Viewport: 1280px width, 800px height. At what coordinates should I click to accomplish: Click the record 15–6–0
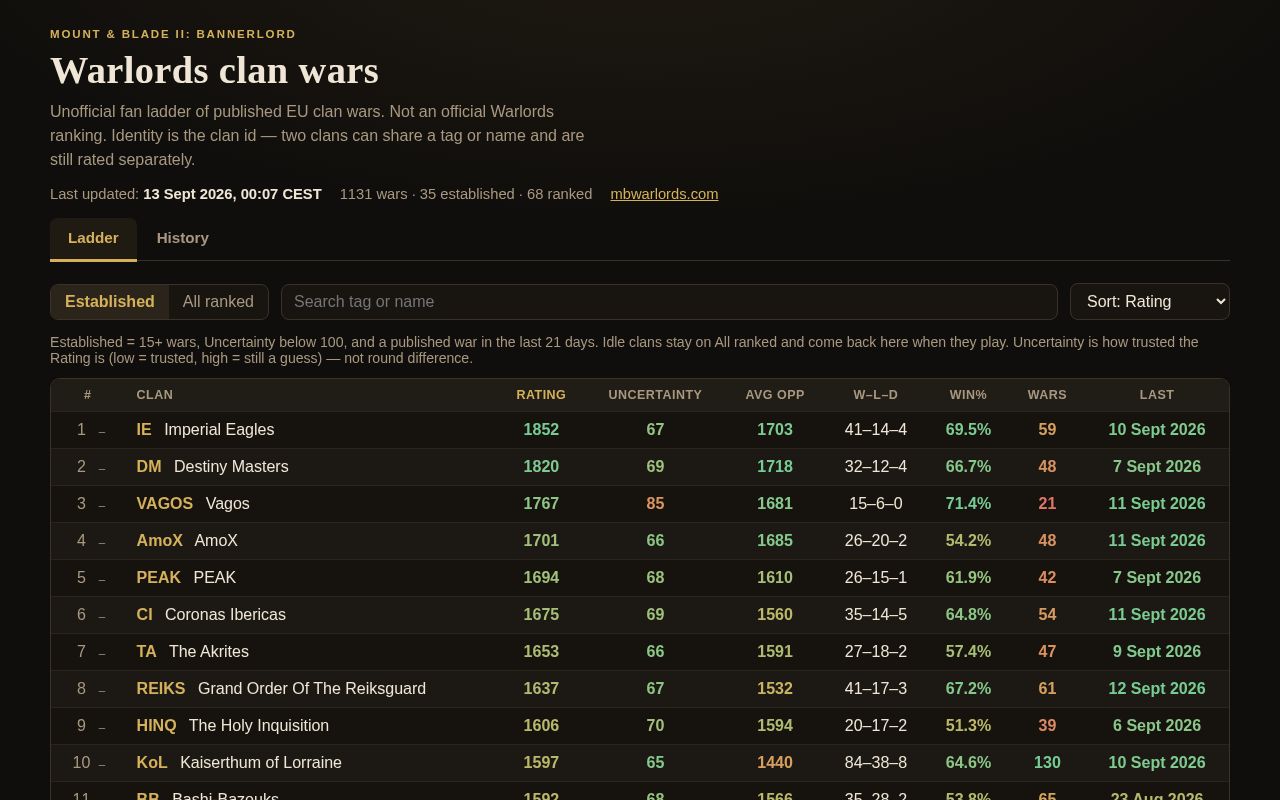click(876, 504)
